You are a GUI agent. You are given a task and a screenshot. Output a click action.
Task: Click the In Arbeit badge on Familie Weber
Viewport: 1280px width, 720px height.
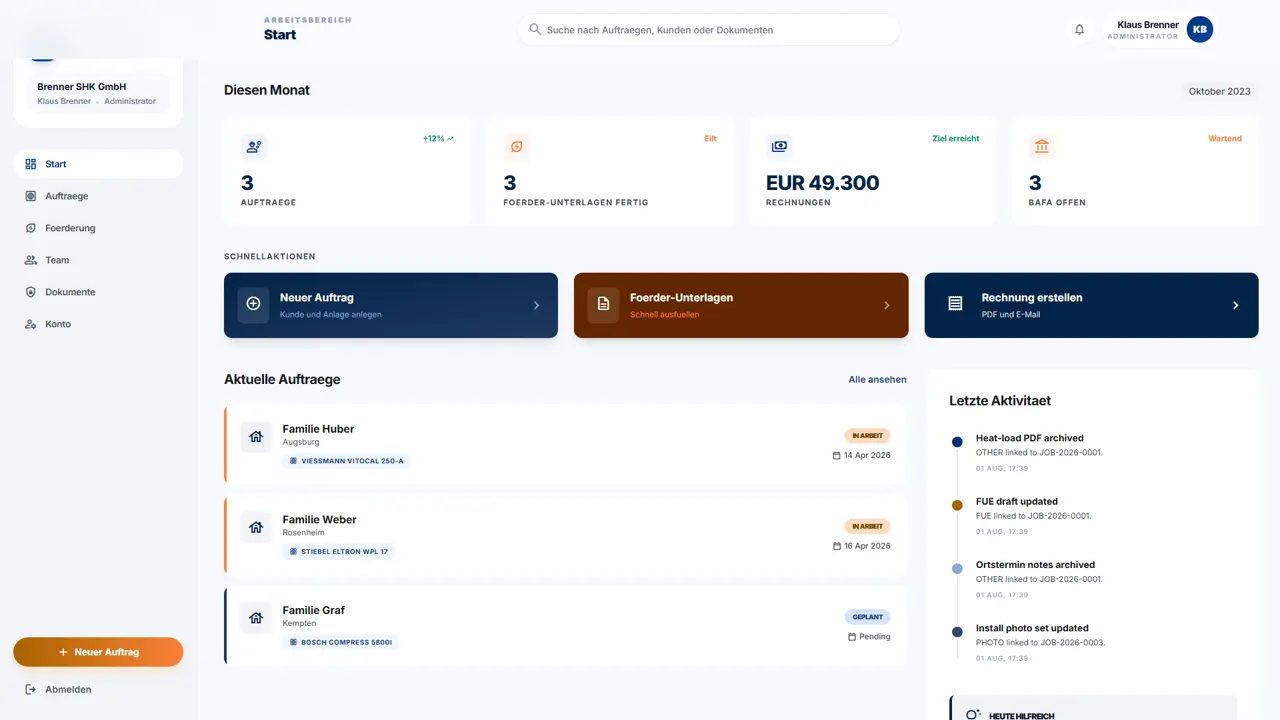coord(867,526)
